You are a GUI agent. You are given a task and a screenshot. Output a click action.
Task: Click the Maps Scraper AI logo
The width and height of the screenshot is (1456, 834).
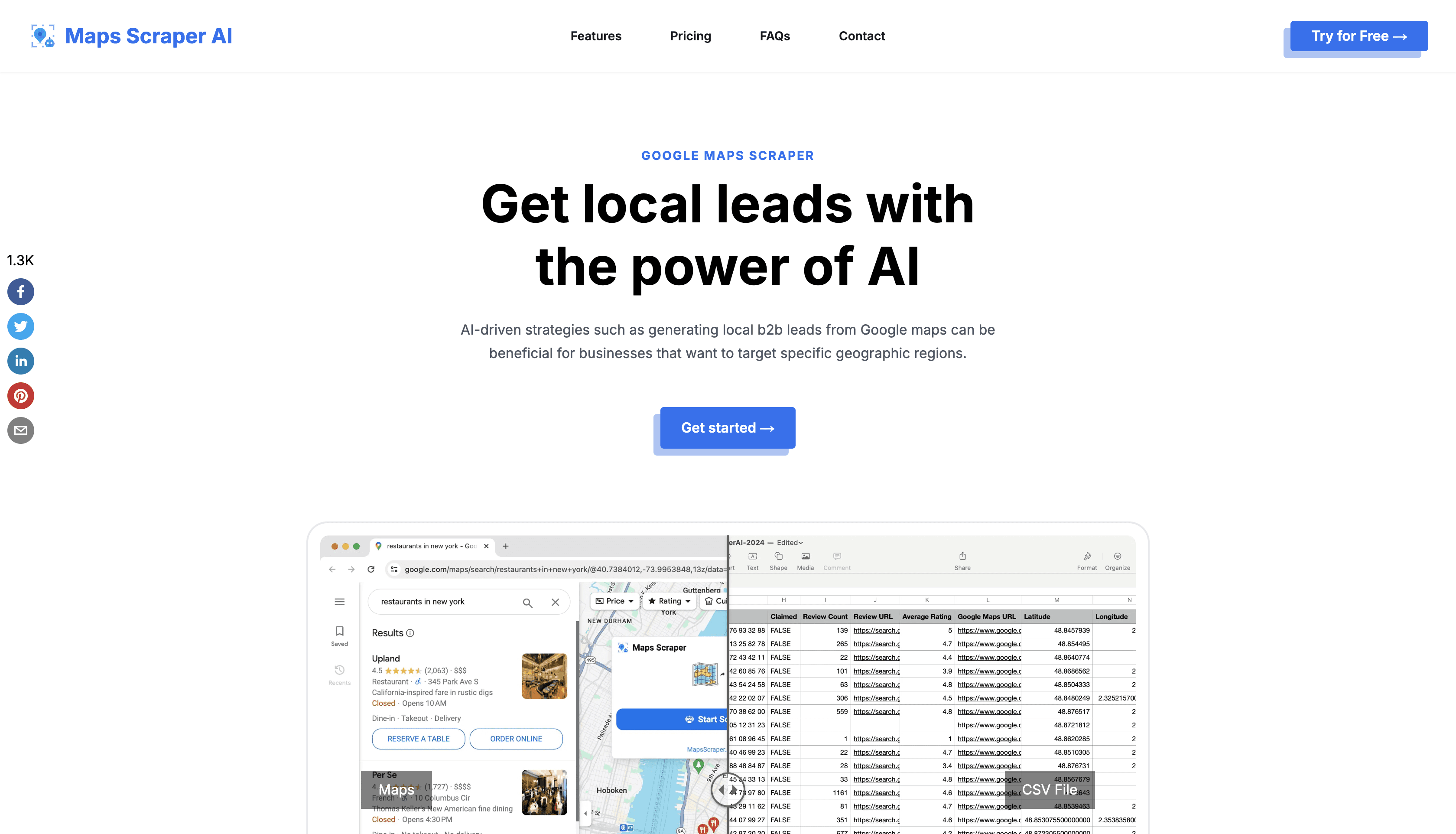tap(131, 36)
